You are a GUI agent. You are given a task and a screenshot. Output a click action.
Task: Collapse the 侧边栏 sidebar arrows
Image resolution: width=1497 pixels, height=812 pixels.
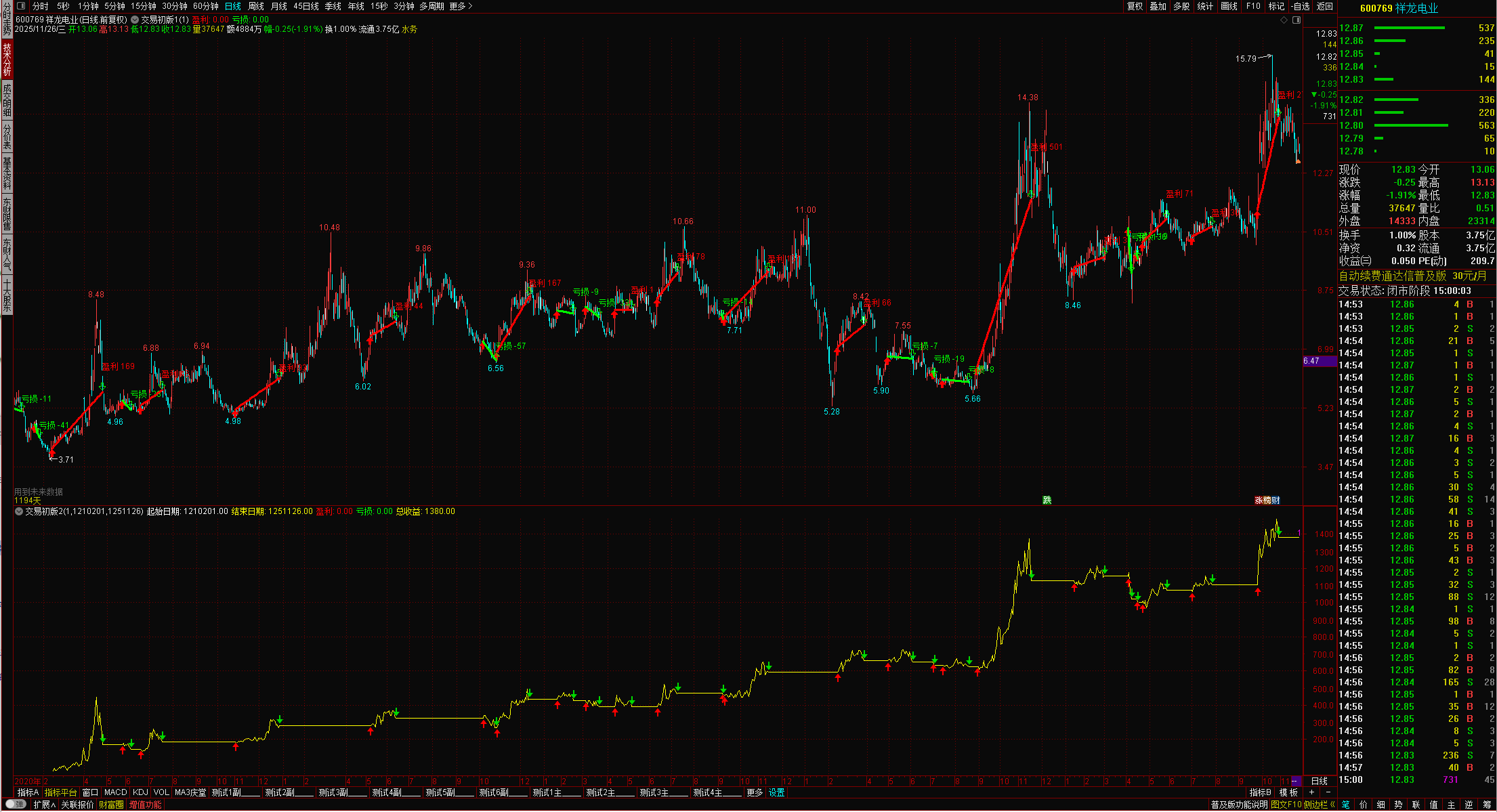1332,805
